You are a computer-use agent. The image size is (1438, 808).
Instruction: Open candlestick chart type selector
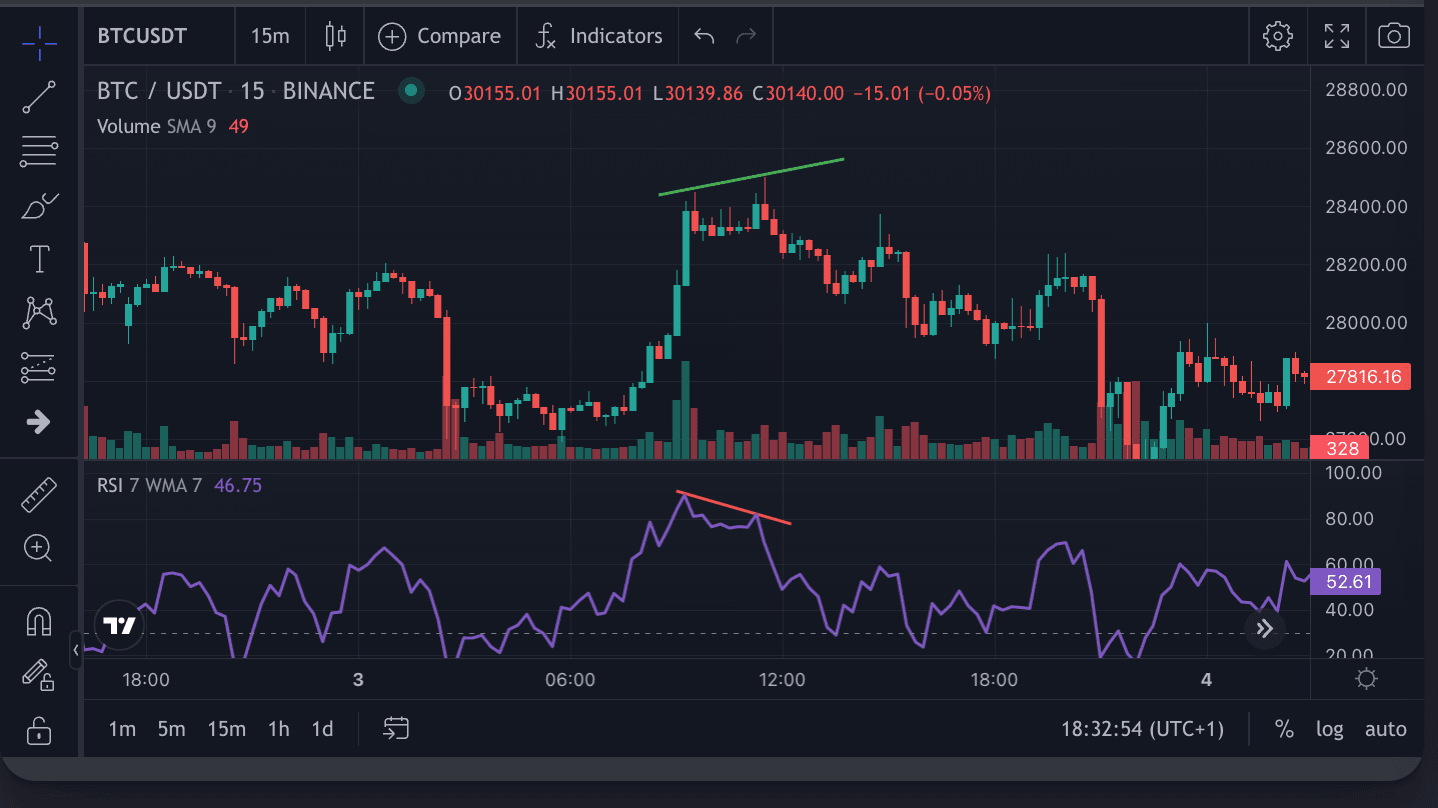[336, 37]
